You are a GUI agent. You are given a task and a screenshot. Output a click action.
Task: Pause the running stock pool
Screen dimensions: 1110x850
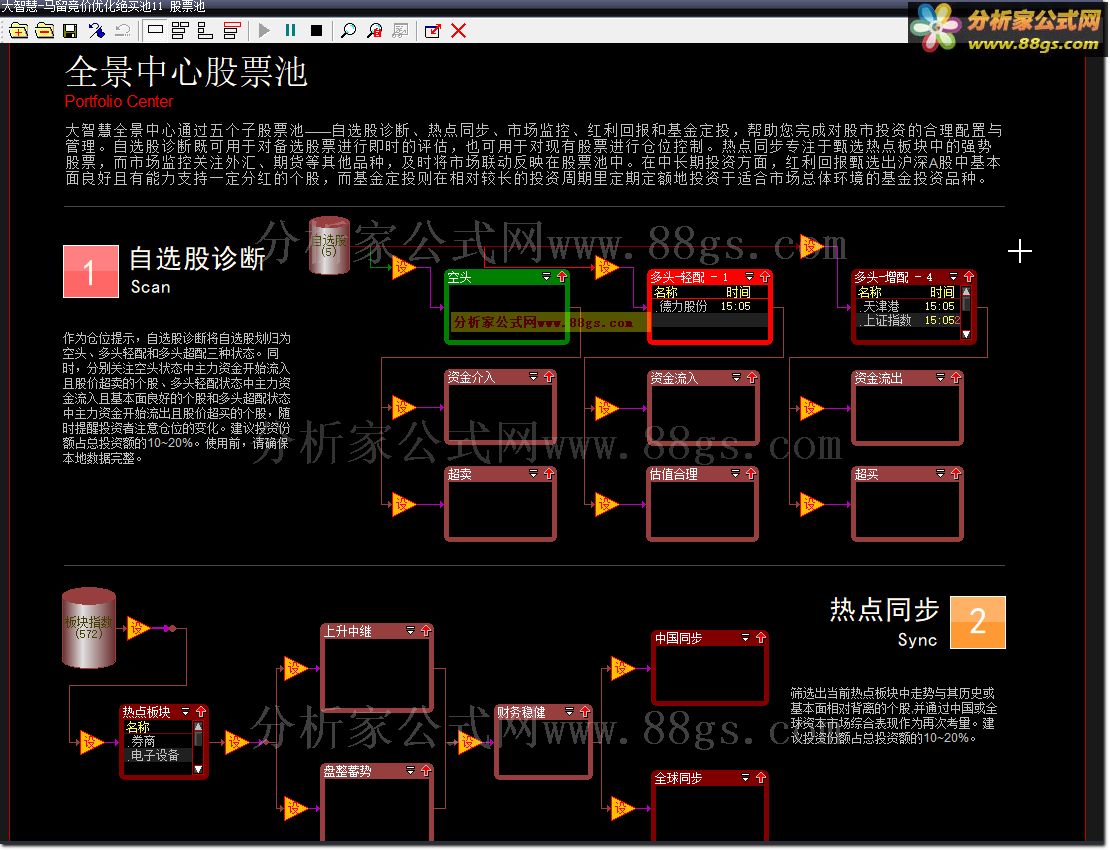coord(290,30)
